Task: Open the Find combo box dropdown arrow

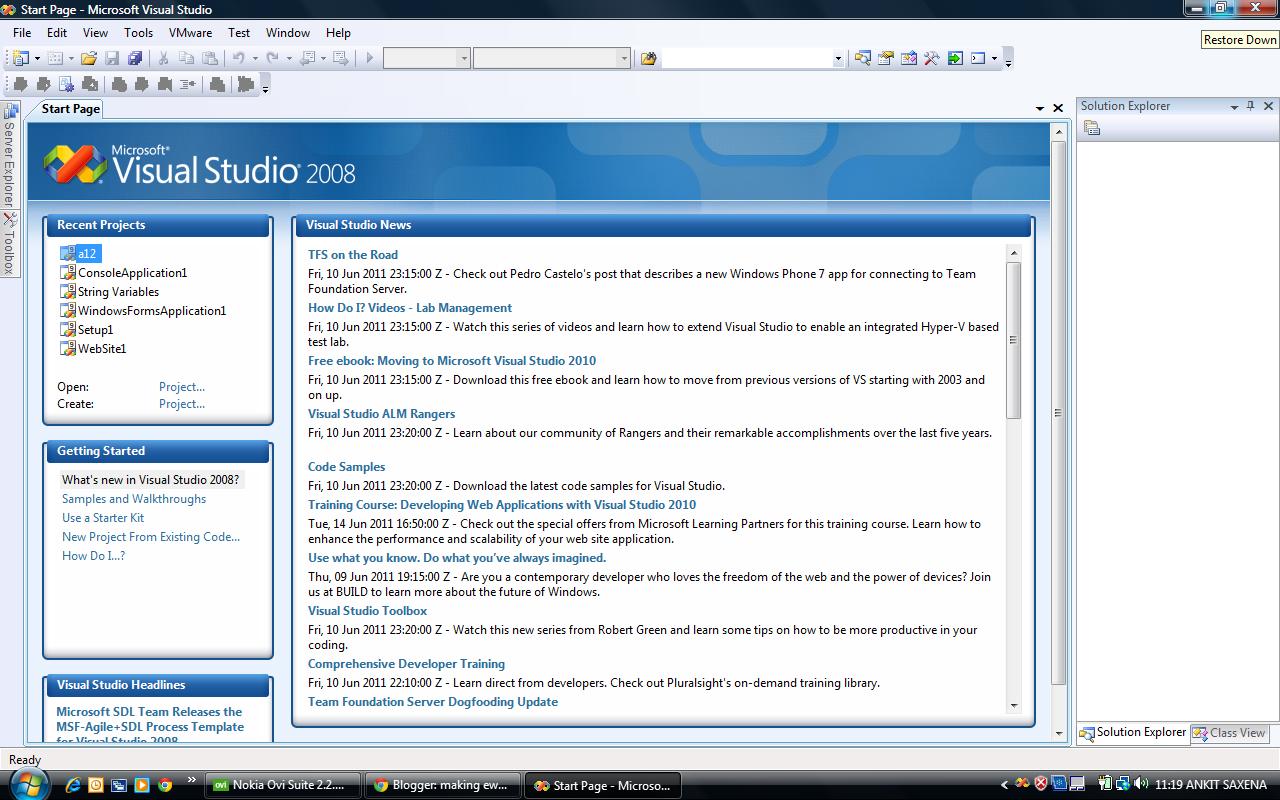Action: (x=838, y=59)
